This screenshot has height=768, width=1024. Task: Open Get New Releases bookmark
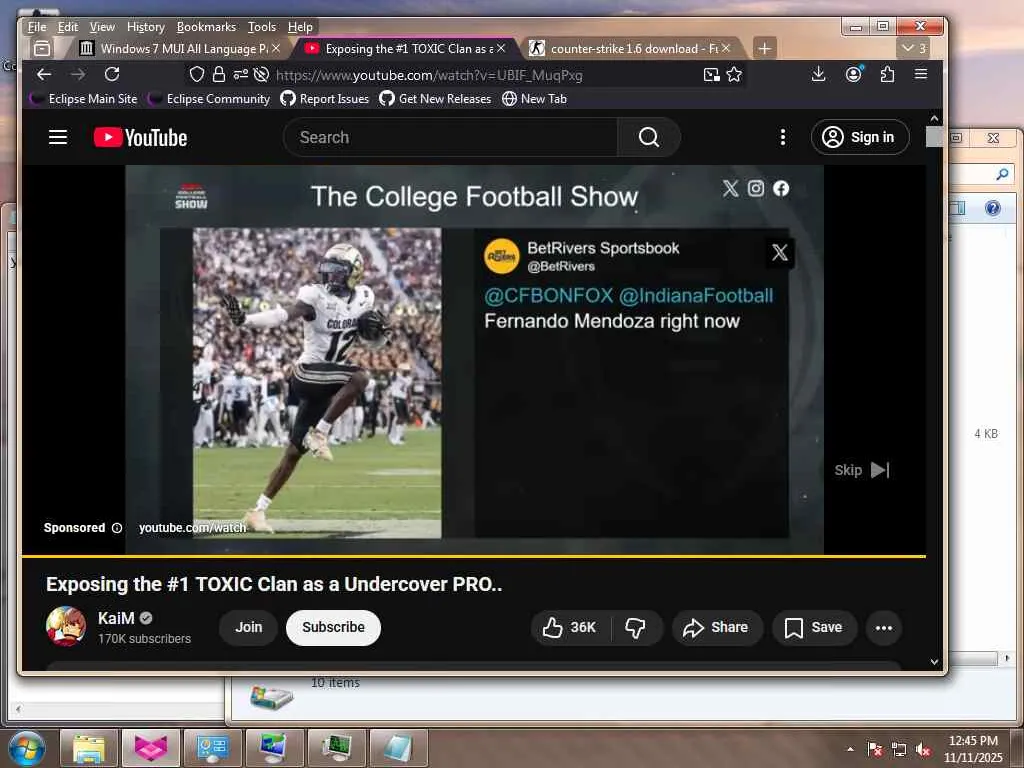[x=436, y=99]
